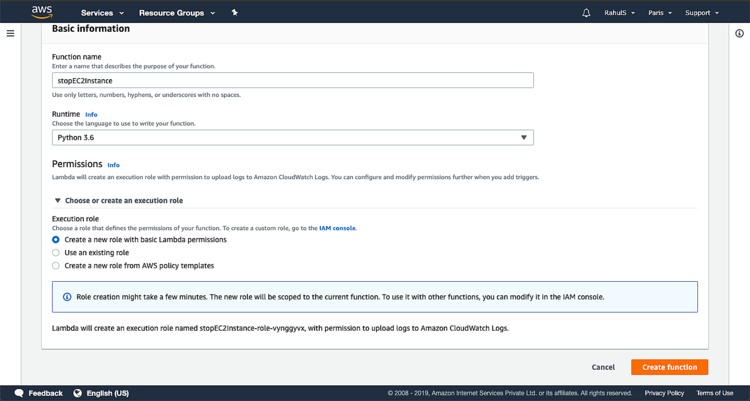Open the Runtime Python 3.6 dropdown

tap(292, 138)
